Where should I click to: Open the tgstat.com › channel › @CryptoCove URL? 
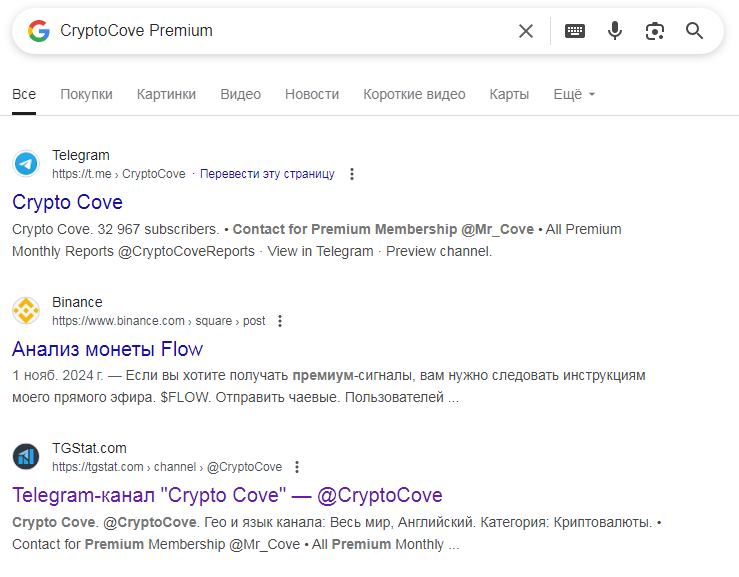[167, 467]
